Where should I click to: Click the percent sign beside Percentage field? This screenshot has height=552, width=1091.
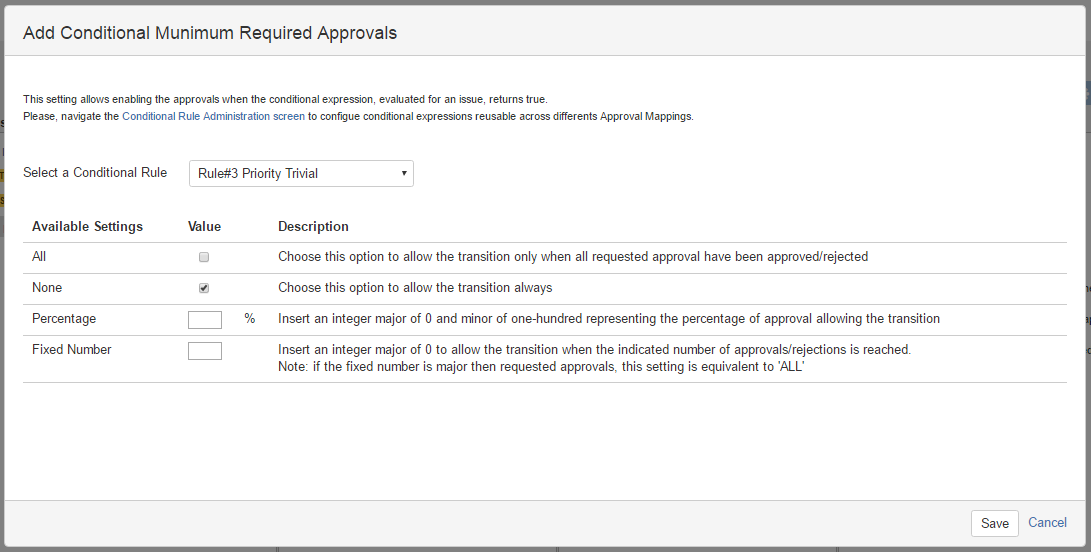(250, 319)
